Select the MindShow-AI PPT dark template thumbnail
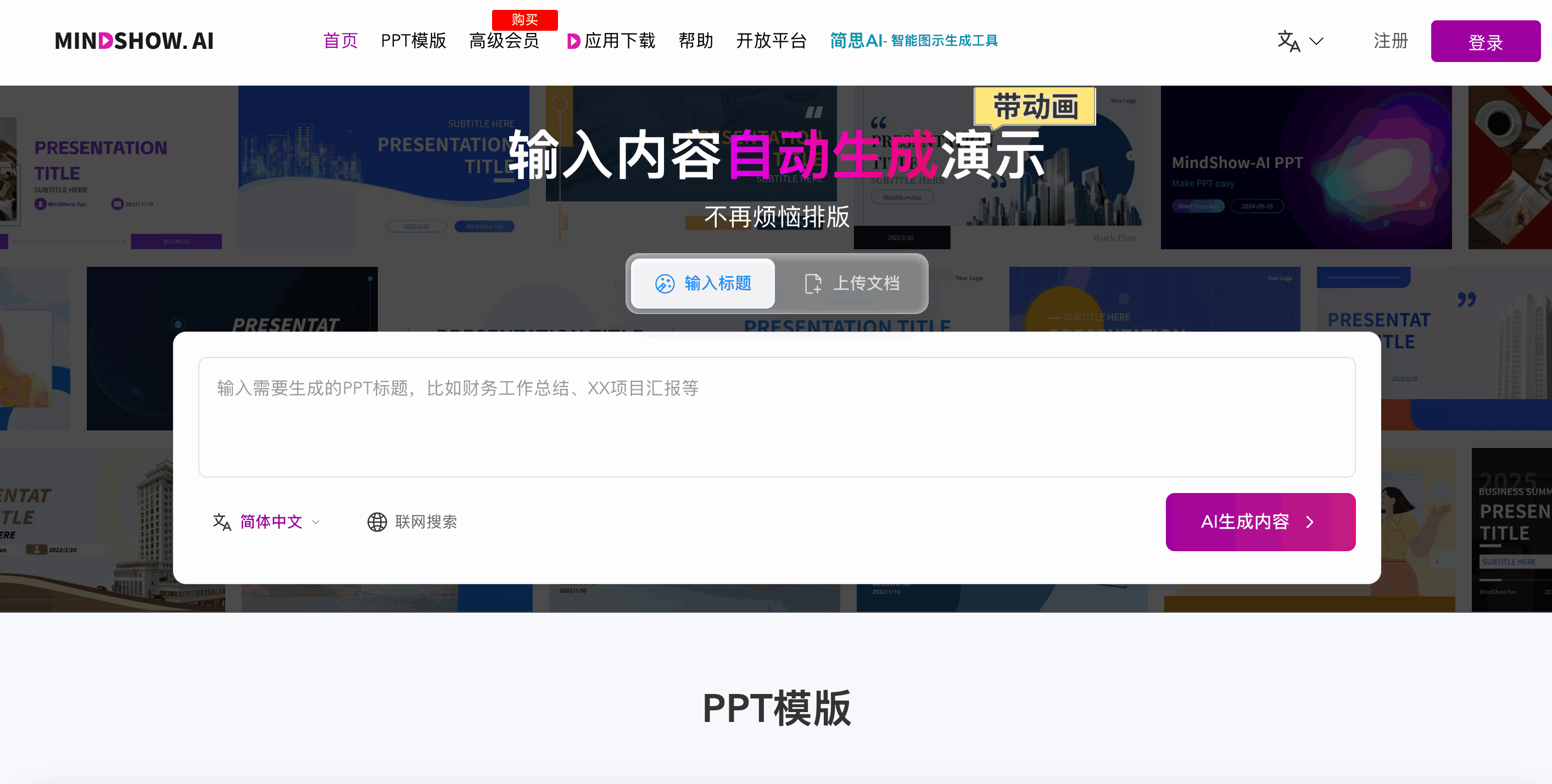1552x784 pixels. coord(1305,167)
